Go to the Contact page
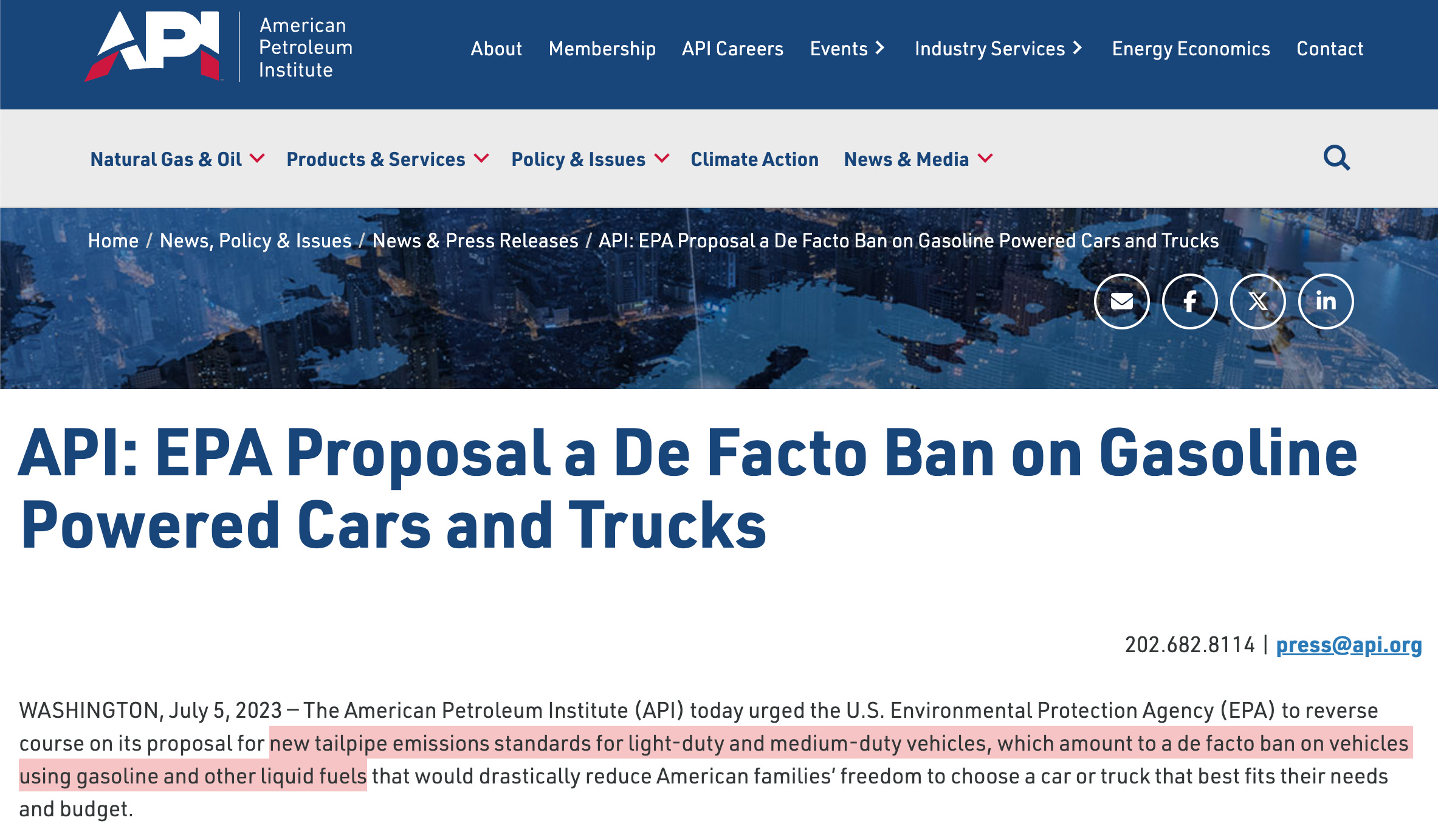Screen dimensions: 1438x840 [x=1330, y=48]
